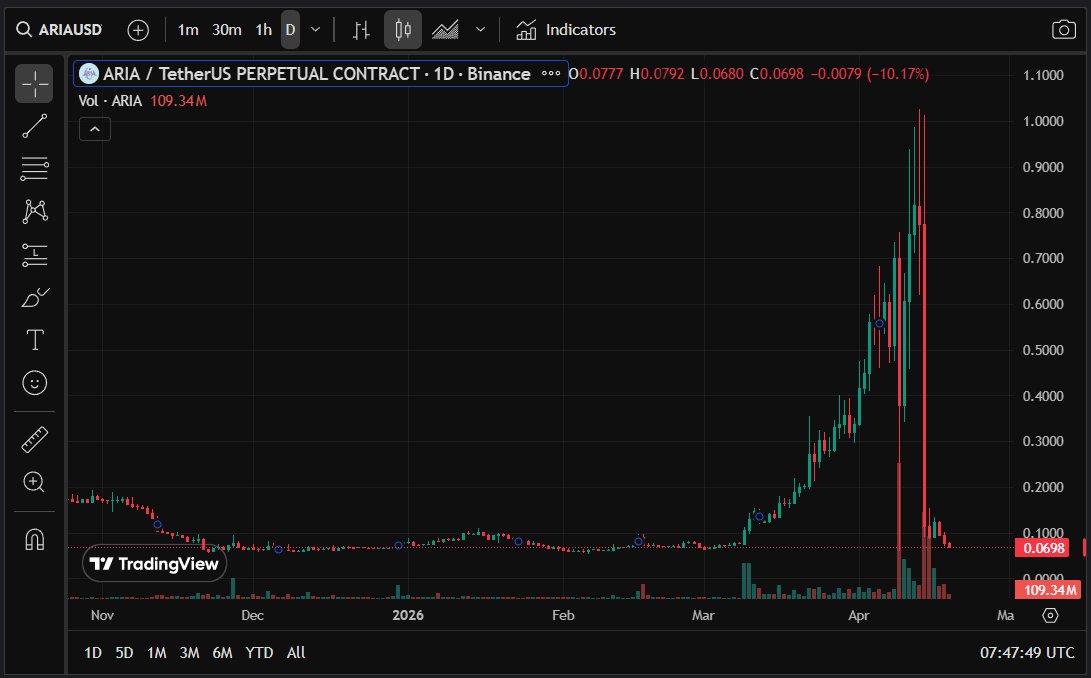Viewport: 1091px width, 678px height.
Task: Select the crosshair cursor tool
Action: click(x=34, y=84)
